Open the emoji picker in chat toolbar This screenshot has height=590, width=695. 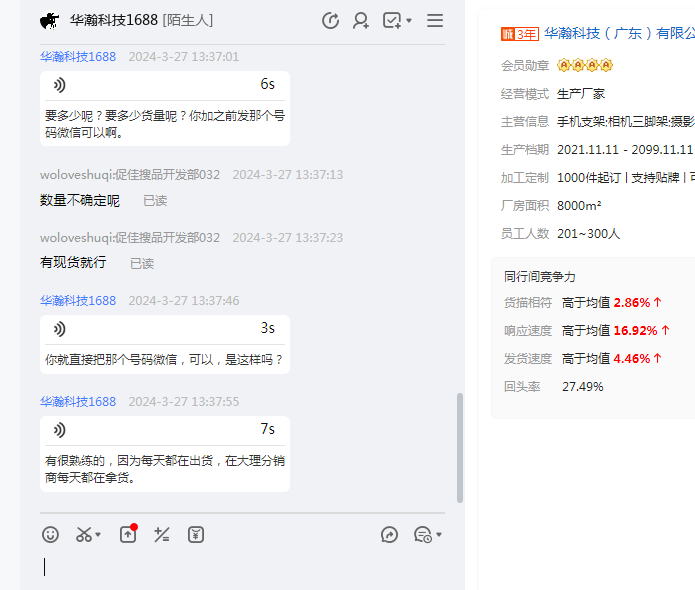[50, 535]
